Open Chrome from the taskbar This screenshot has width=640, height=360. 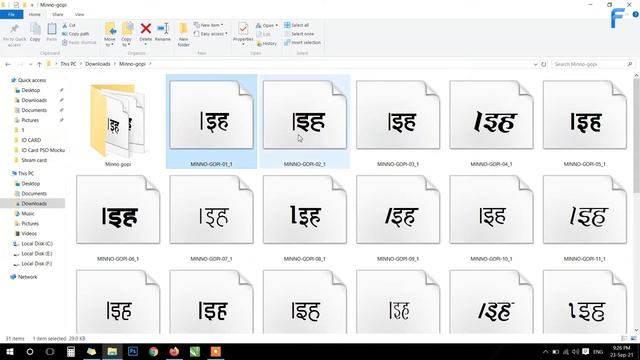click(x=153, y=351)
